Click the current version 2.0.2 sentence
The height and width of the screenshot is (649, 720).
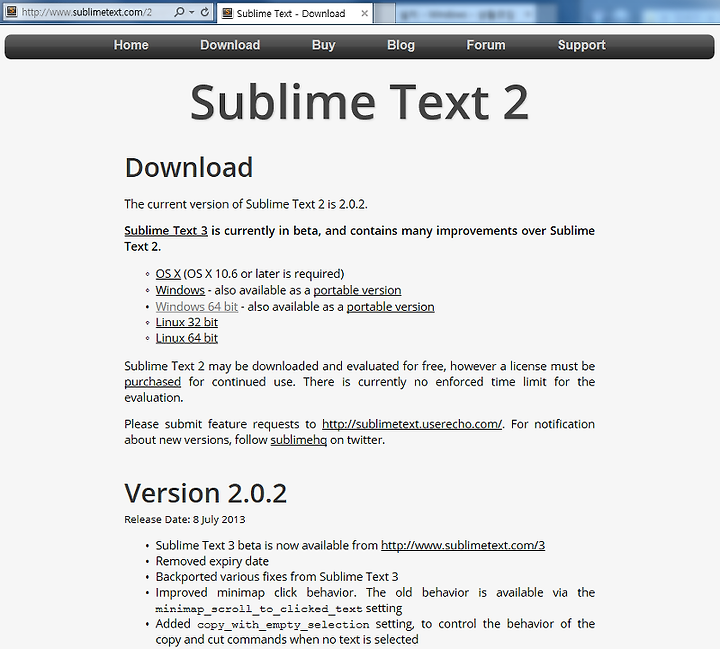246,204
